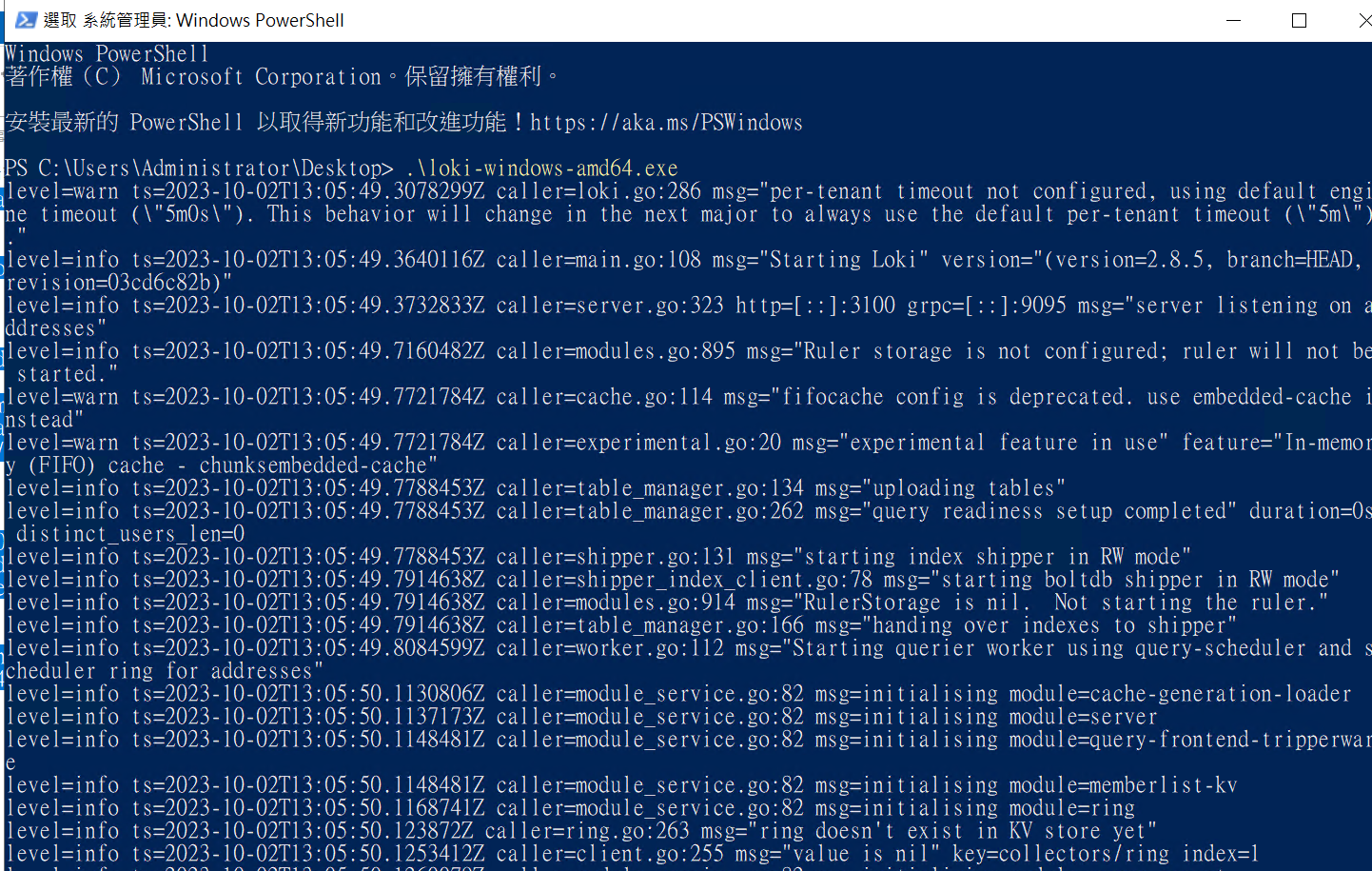
Task: Click 'module=ring' in the log
Action: (1072, 808)
